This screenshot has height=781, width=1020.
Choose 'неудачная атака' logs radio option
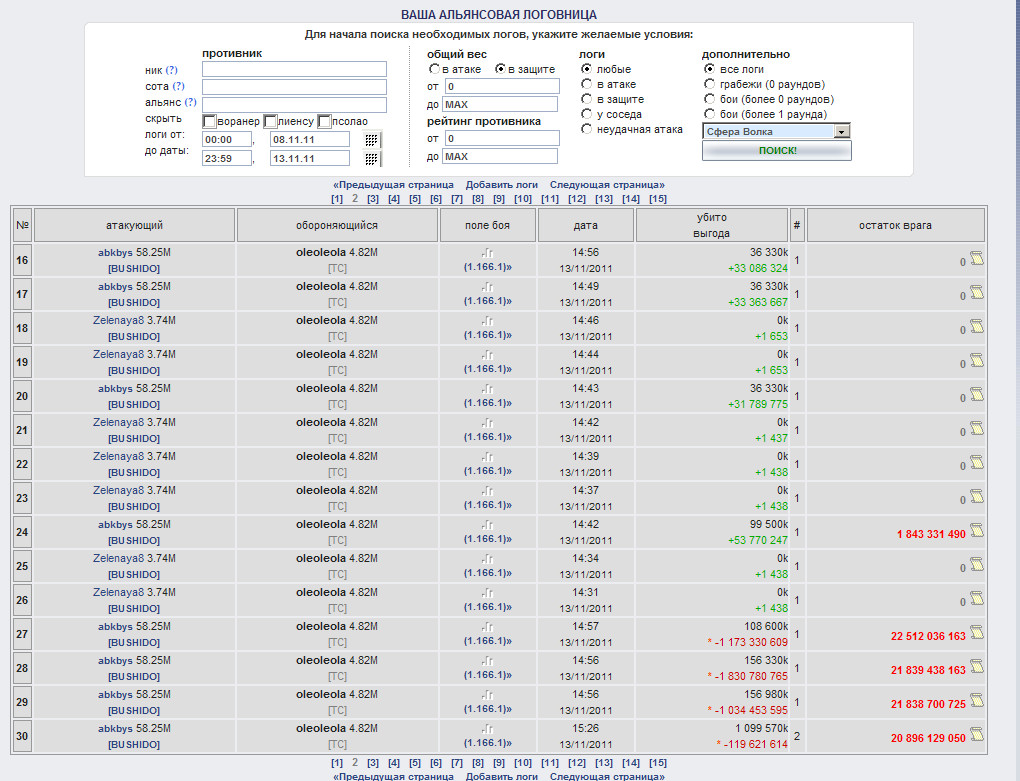(588, 129)
